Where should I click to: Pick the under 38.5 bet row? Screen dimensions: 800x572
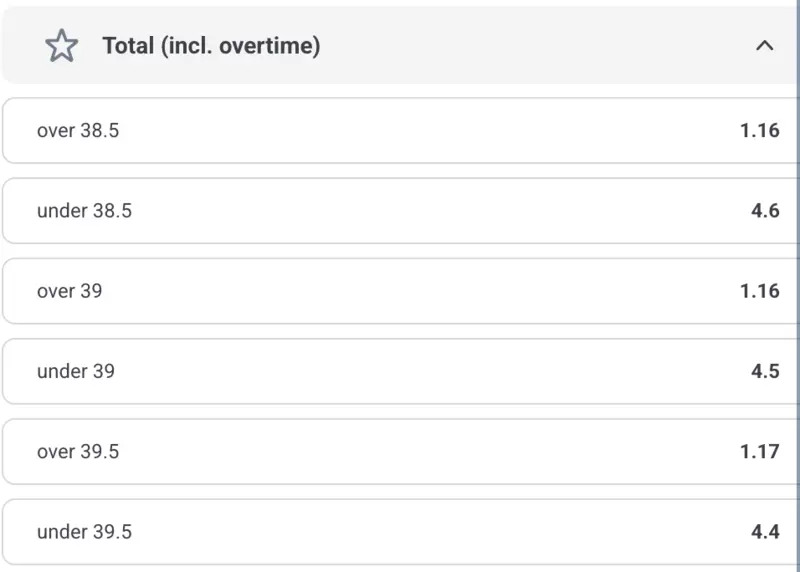pos(400,211)
